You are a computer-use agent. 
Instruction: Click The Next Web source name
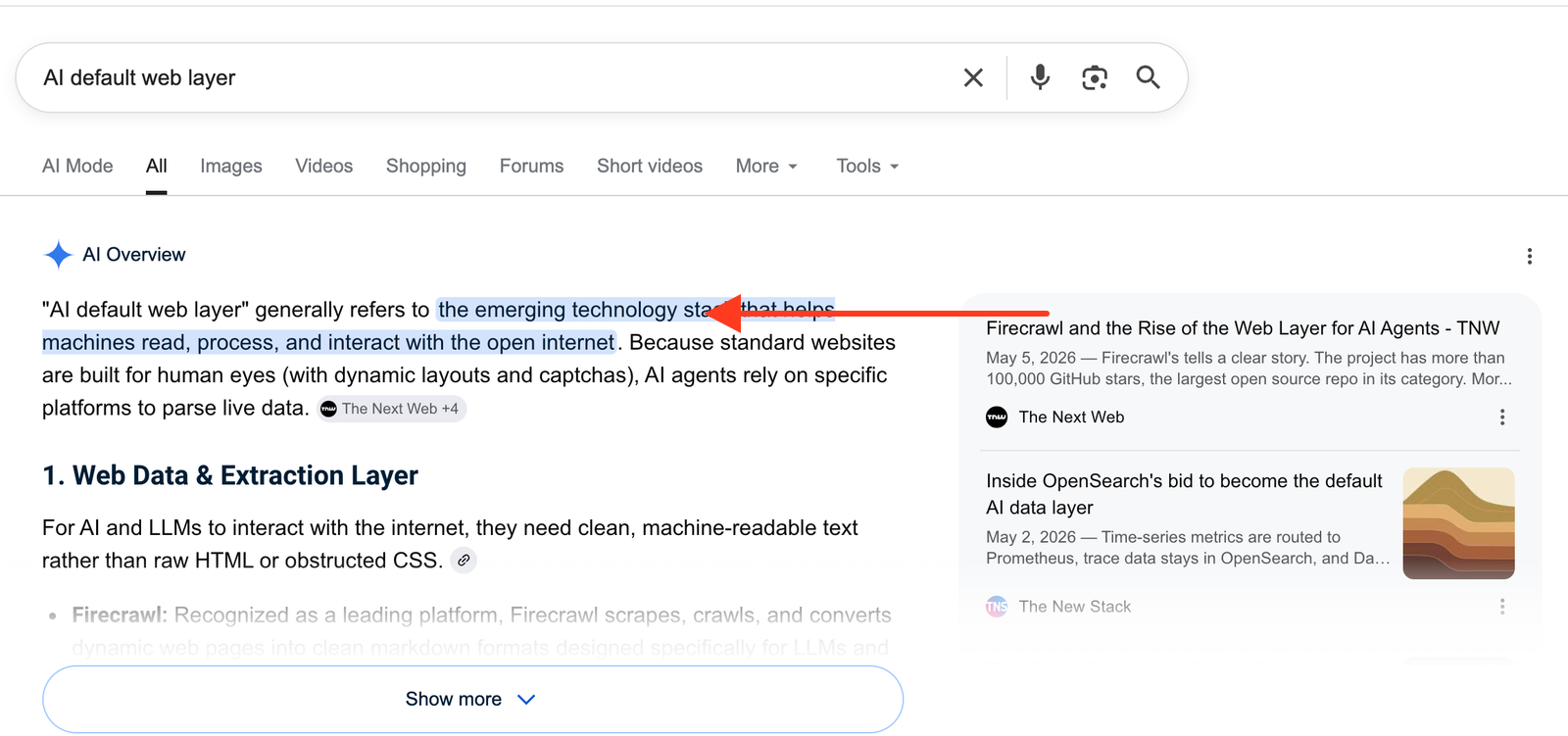[1071, 417]
